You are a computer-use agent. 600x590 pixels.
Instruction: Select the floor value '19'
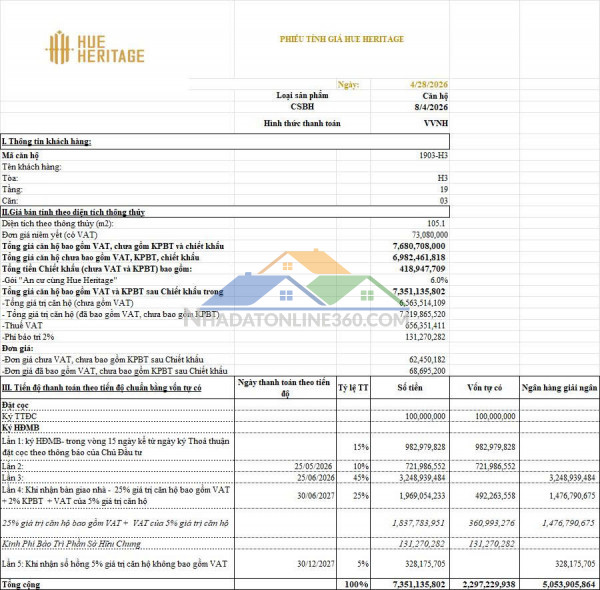click(x=444, y=189)
